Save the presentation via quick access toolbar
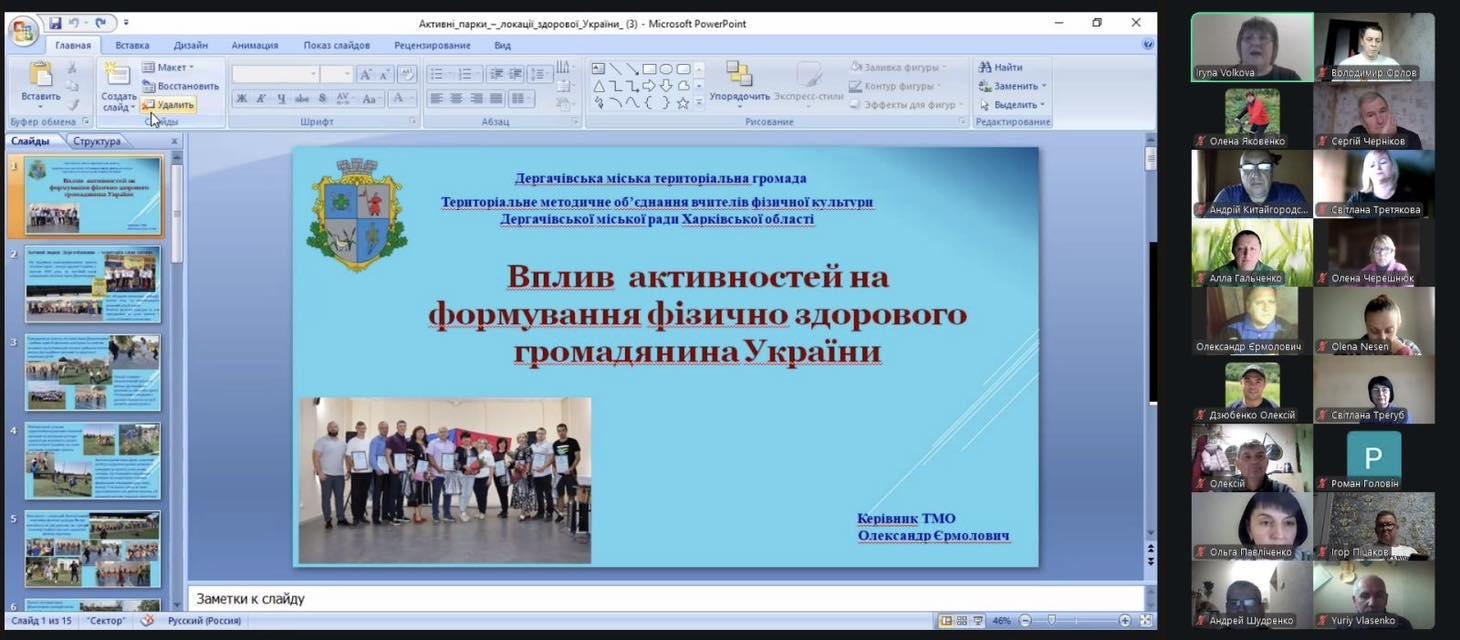 pos(55,23)
